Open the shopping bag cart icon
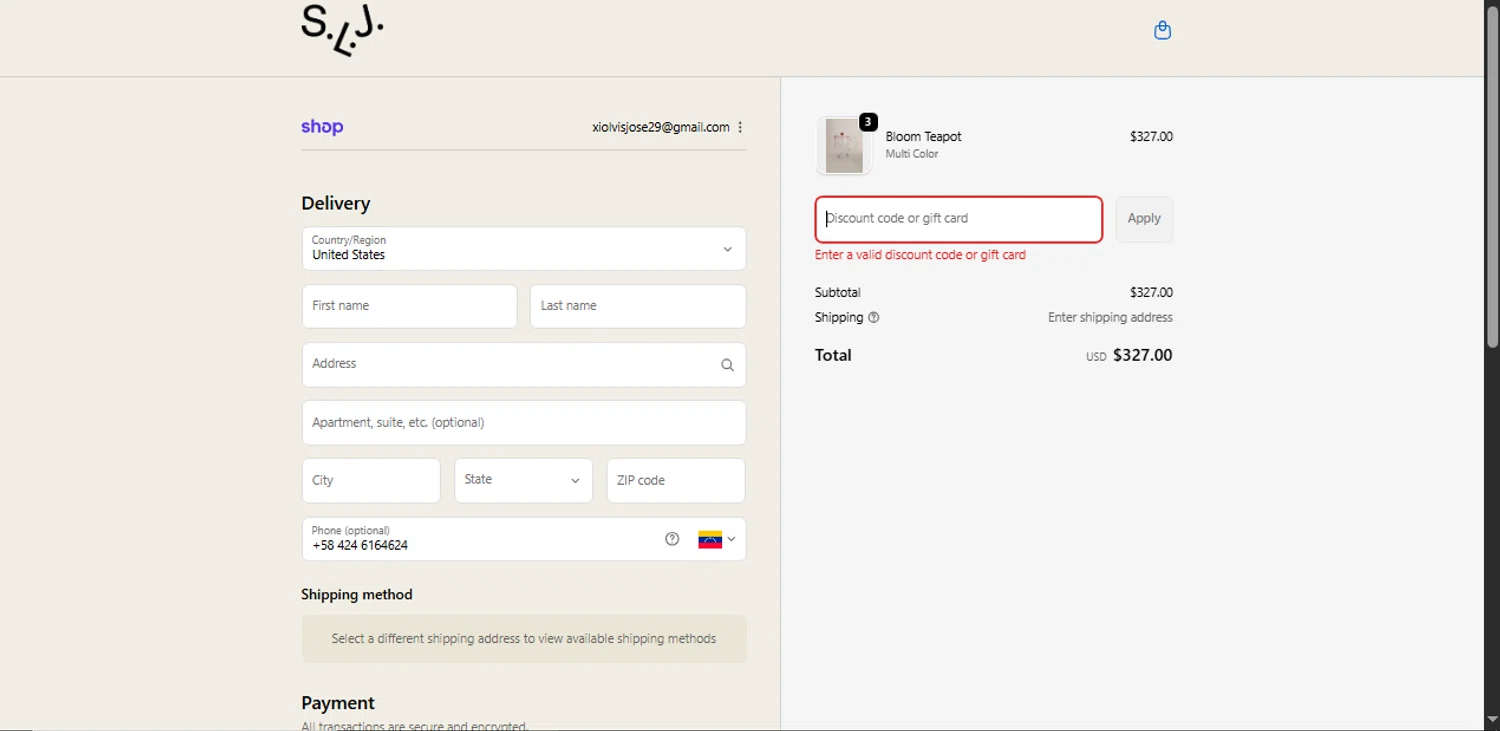Viewport: 1500px width, 731px height. click(1162, 30)
